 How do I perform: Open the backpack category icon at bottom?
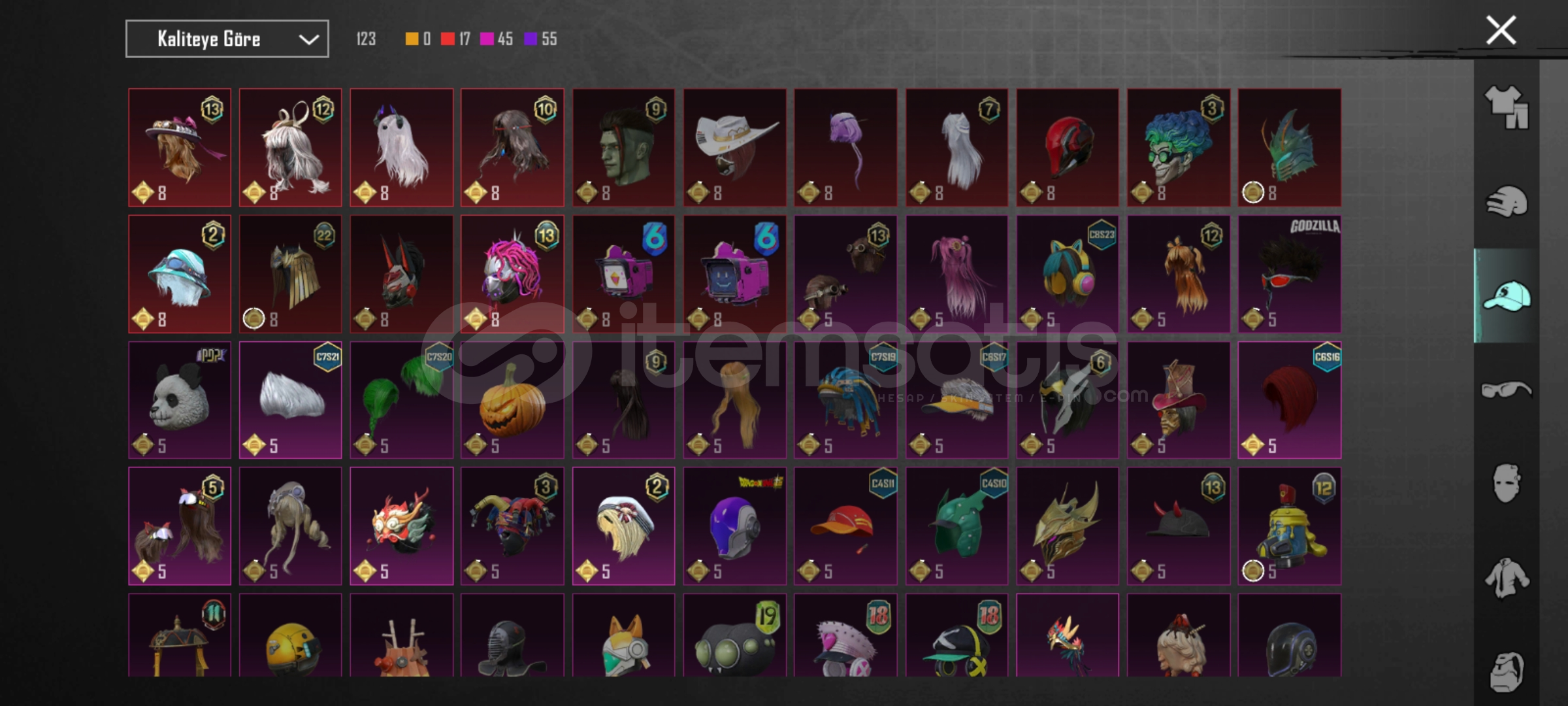1506,671
